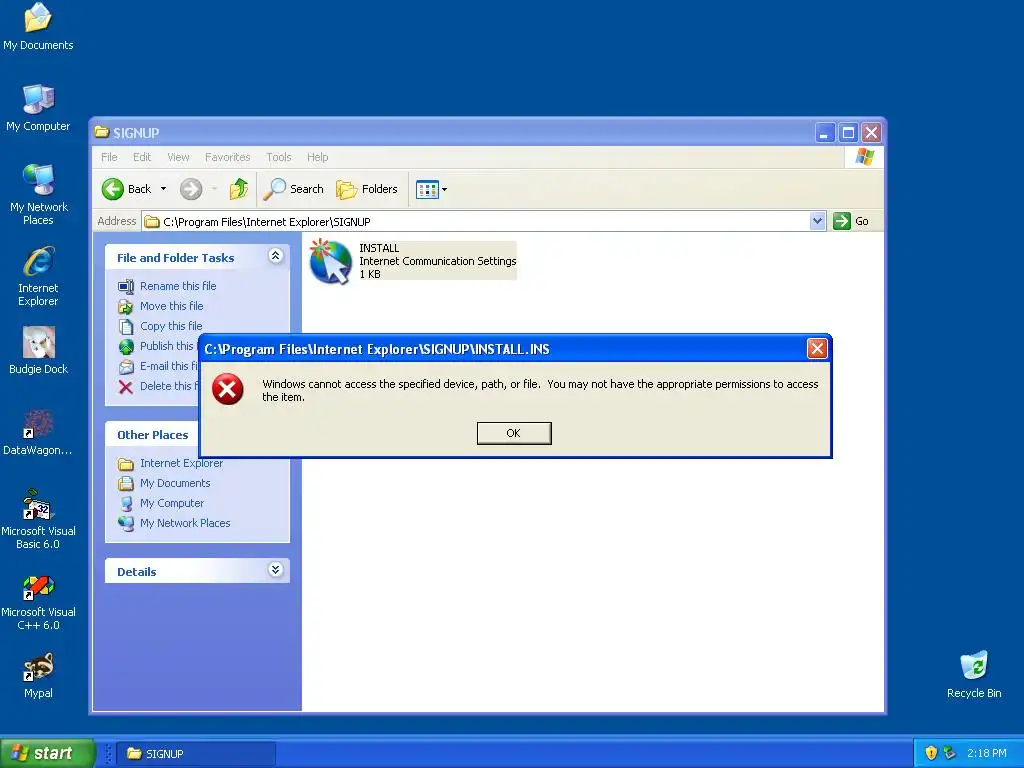Click the network connection tray icon

coord(950,753)
